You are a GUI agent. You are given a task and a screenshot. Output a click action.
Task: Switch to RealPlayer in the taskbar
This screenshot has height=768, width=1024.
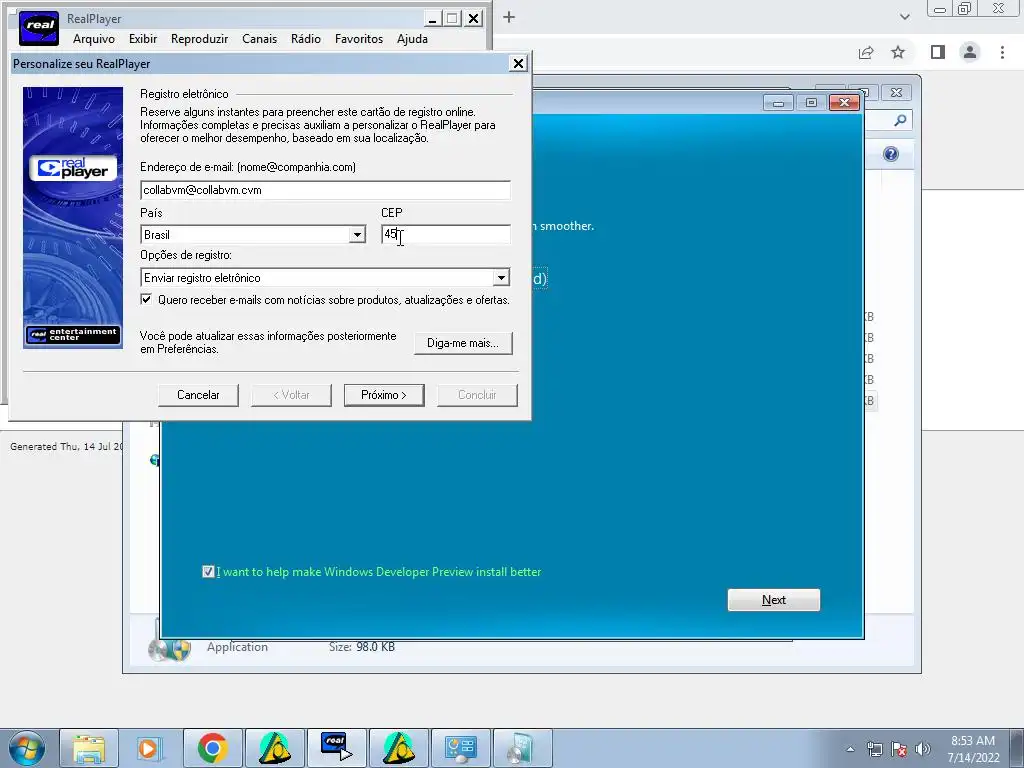coord(336,748)
